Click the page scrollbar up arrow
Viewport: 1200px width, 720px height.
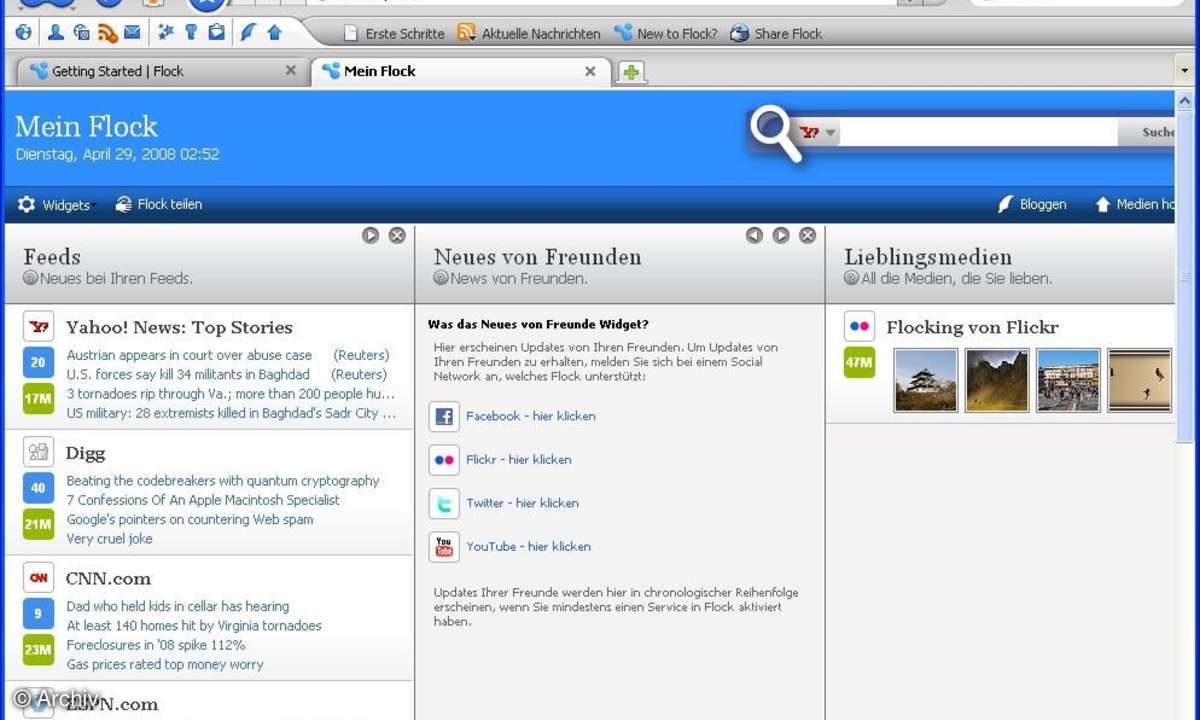point(1186,101)
